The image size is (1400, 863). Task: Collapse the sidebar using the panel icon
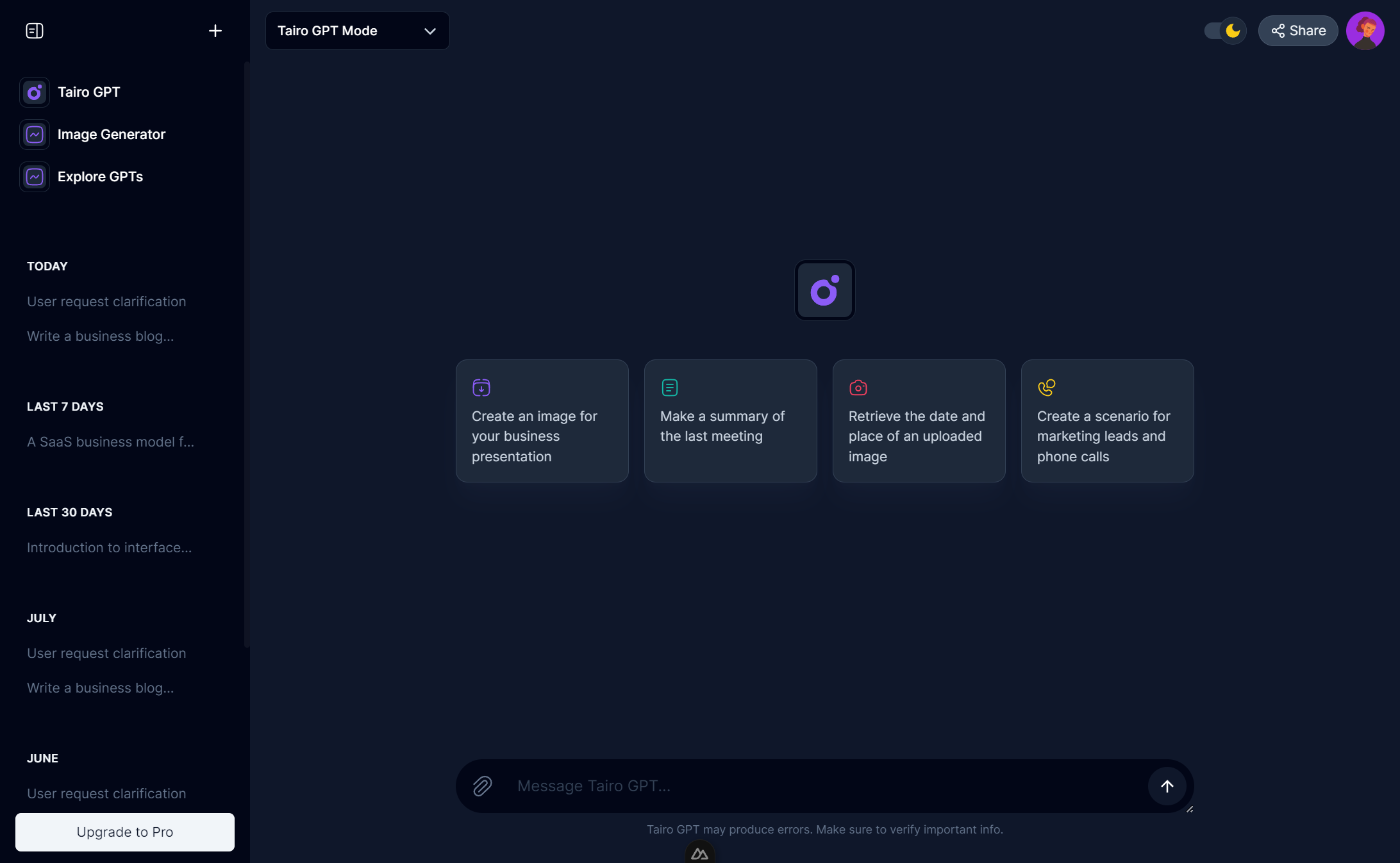(x=35, y=30)
